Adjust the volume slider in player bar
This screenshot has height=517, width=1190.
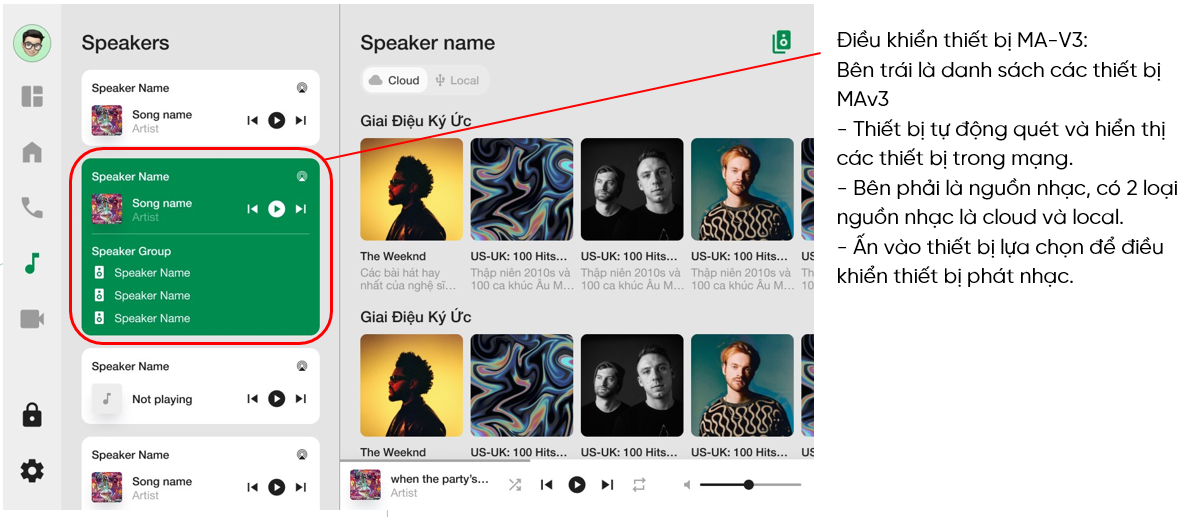tap(750, 484)
